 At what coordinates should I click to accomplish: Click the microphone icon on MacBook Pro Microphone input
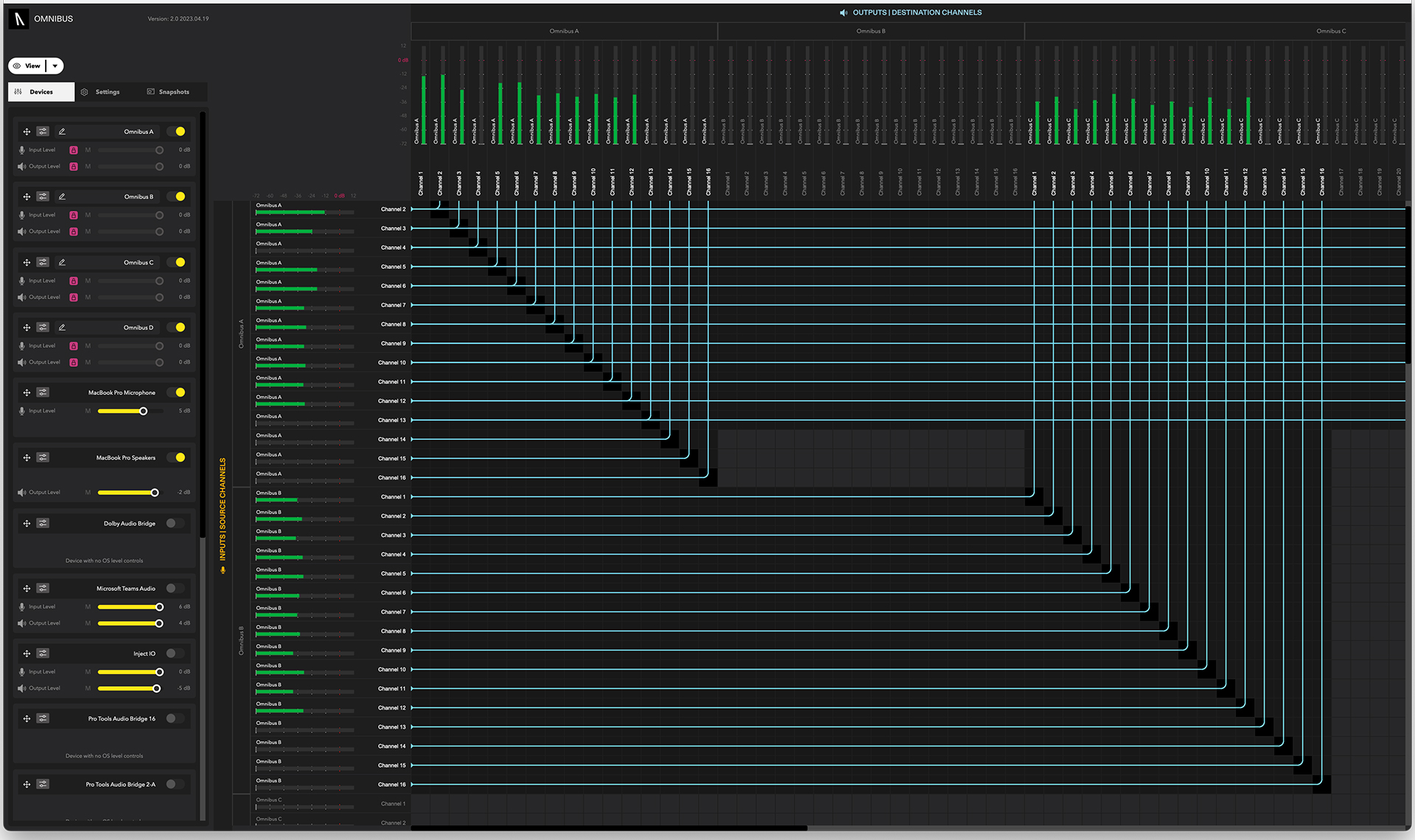point(22,411)
